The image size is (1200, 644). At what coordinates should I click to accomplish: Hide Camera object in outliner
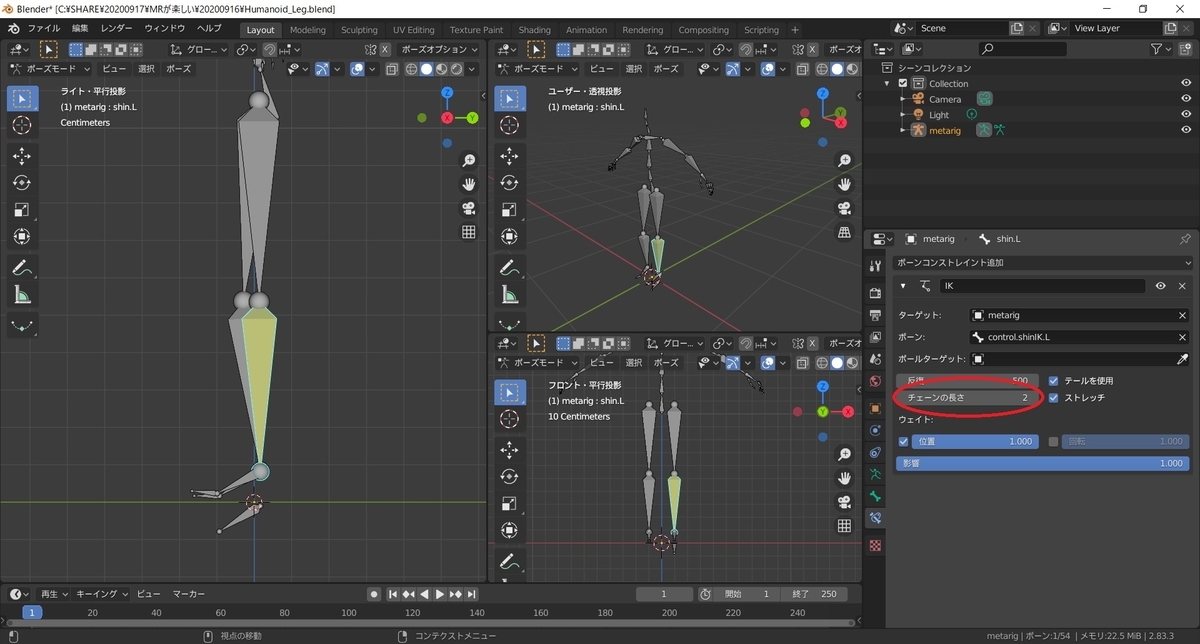[1185, 99]
